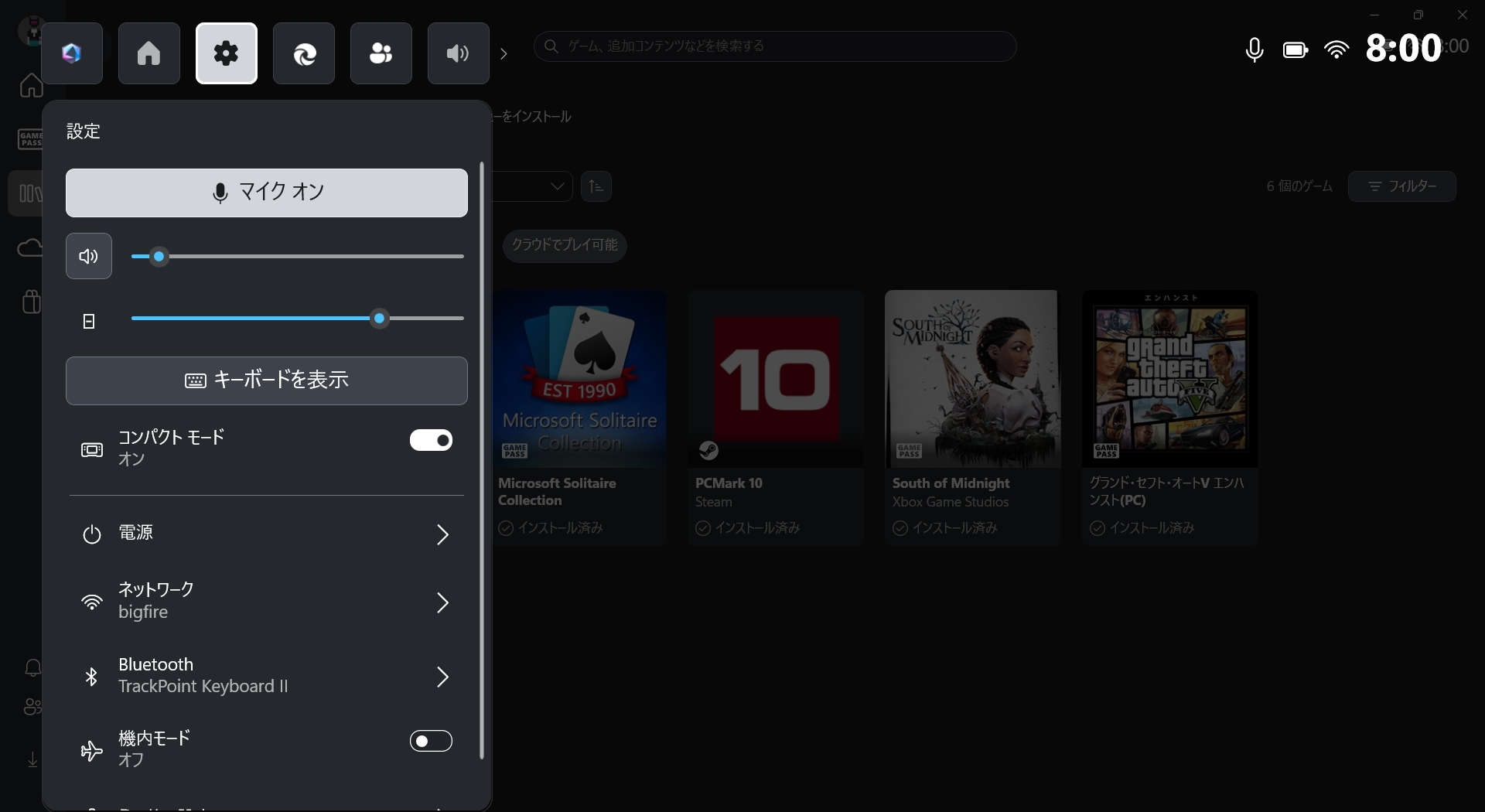Click the volume slider track
The image size is (1485, 812).
click(298, 256)
